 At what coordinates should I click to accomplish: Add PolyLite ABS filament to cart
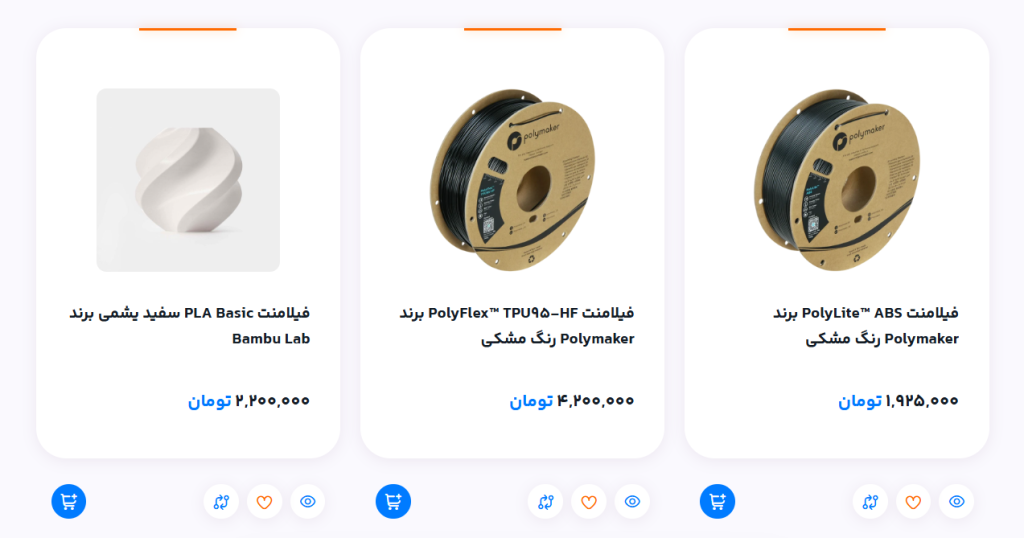point(717,501)
